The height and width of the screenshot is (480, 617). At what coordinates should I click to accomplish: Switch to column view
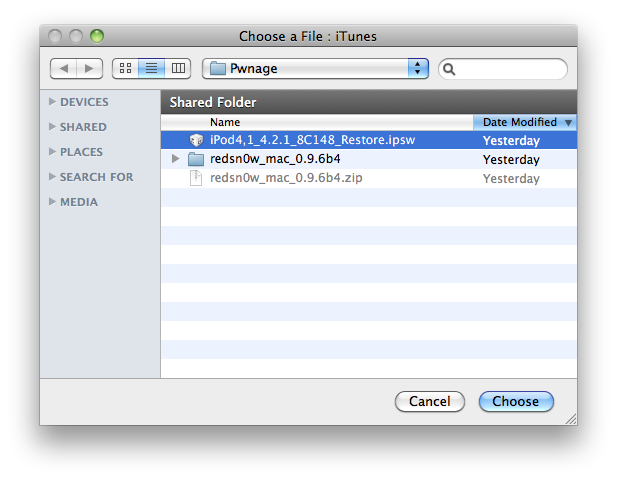178,68
